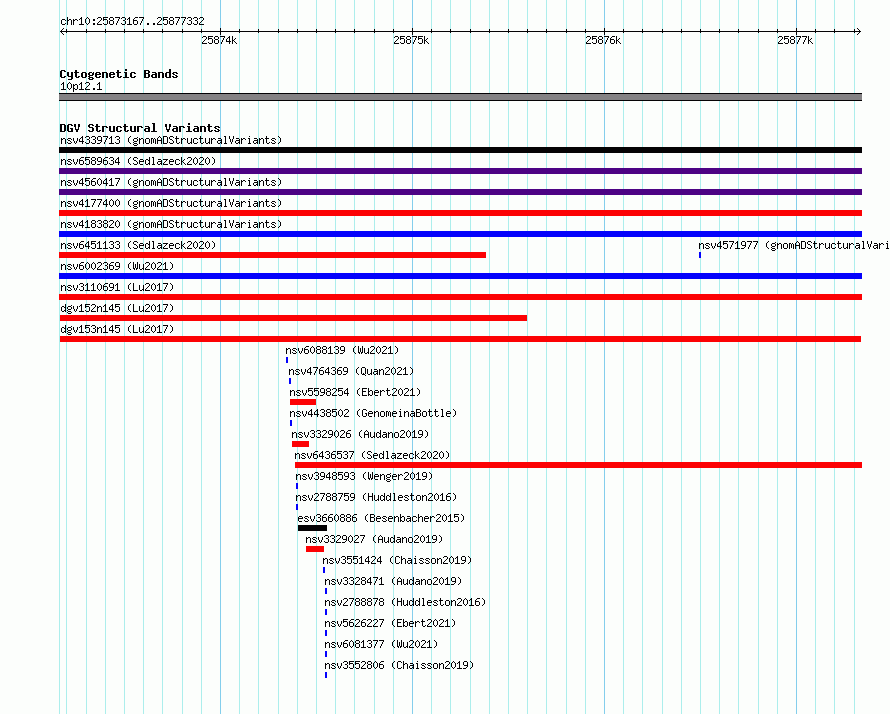Screen dimensions: 890x714
Task: Open the nsv5626227 (Ebert2021) label
Action: 390,623
